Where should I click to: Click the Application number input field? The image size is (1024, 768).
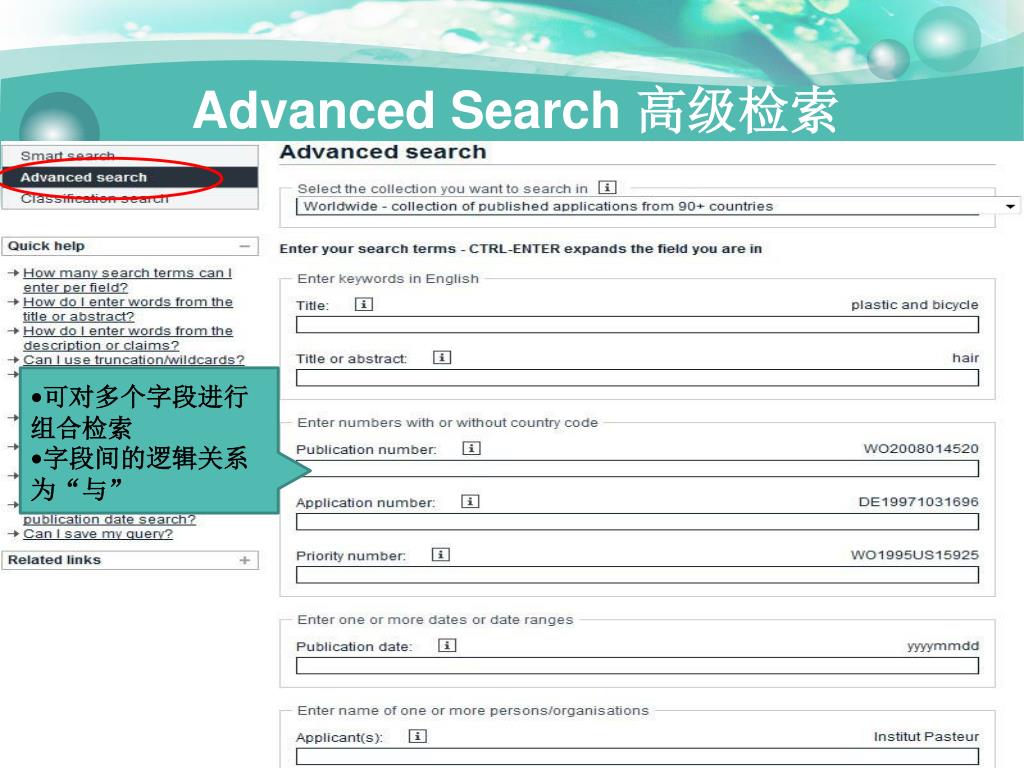click(x=637, y=522)
